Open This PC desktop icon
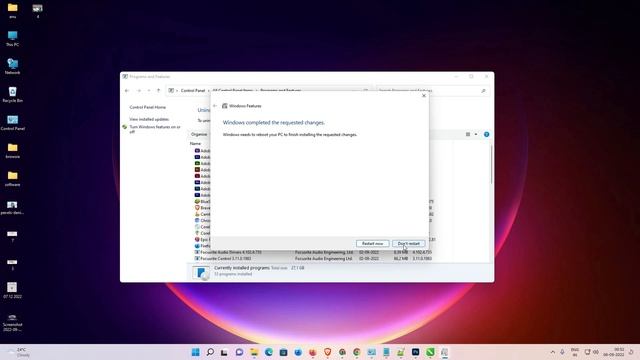 pyautogui.click(x=12, y=39)
